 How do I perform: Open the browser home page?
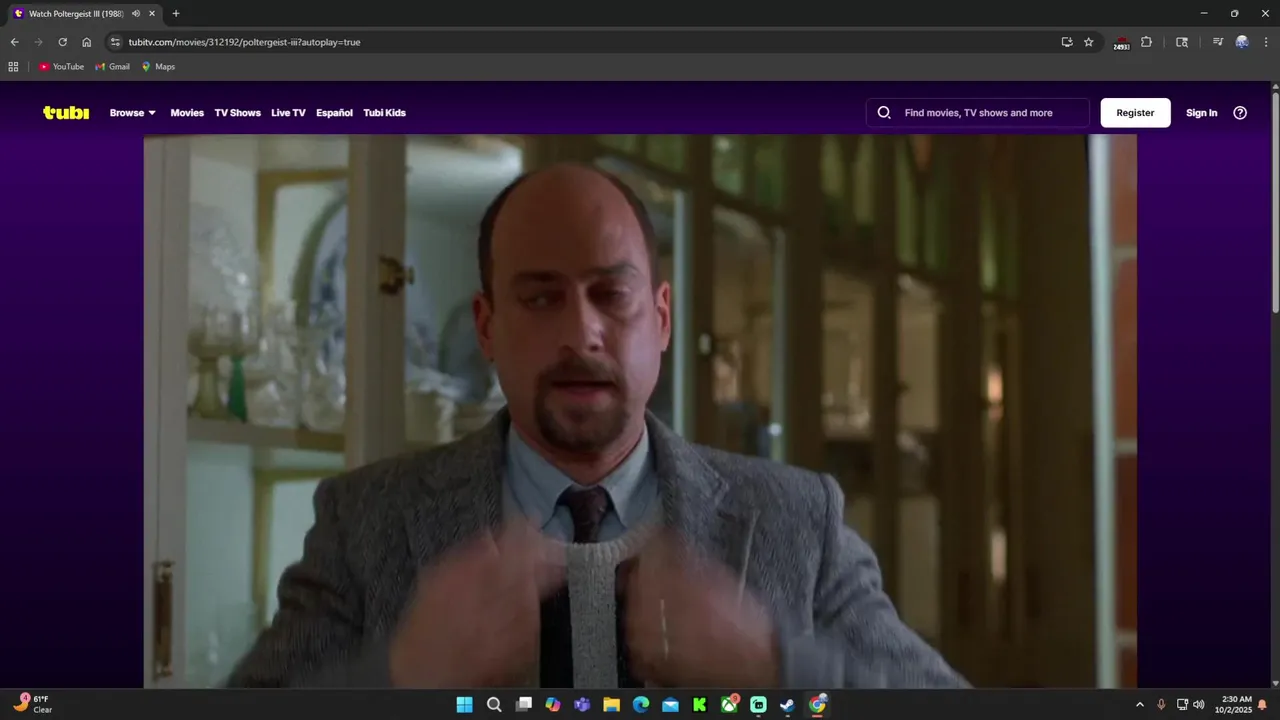[86, 42]
